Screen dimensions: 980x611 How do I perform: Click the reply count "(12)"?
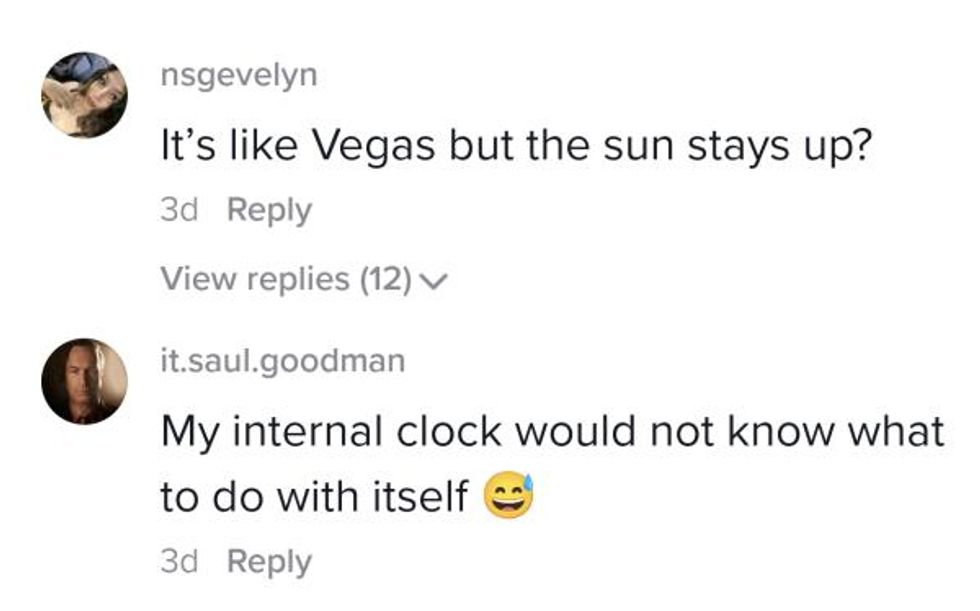click(384, 280)
